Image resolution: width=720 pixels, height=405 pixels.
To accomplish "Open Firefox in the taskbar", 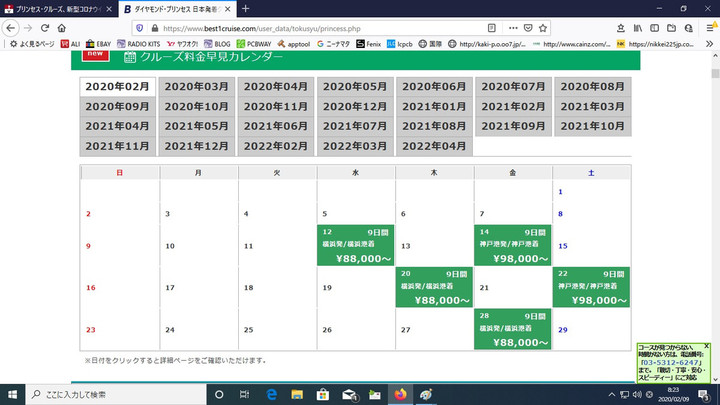I will point(401,394).
